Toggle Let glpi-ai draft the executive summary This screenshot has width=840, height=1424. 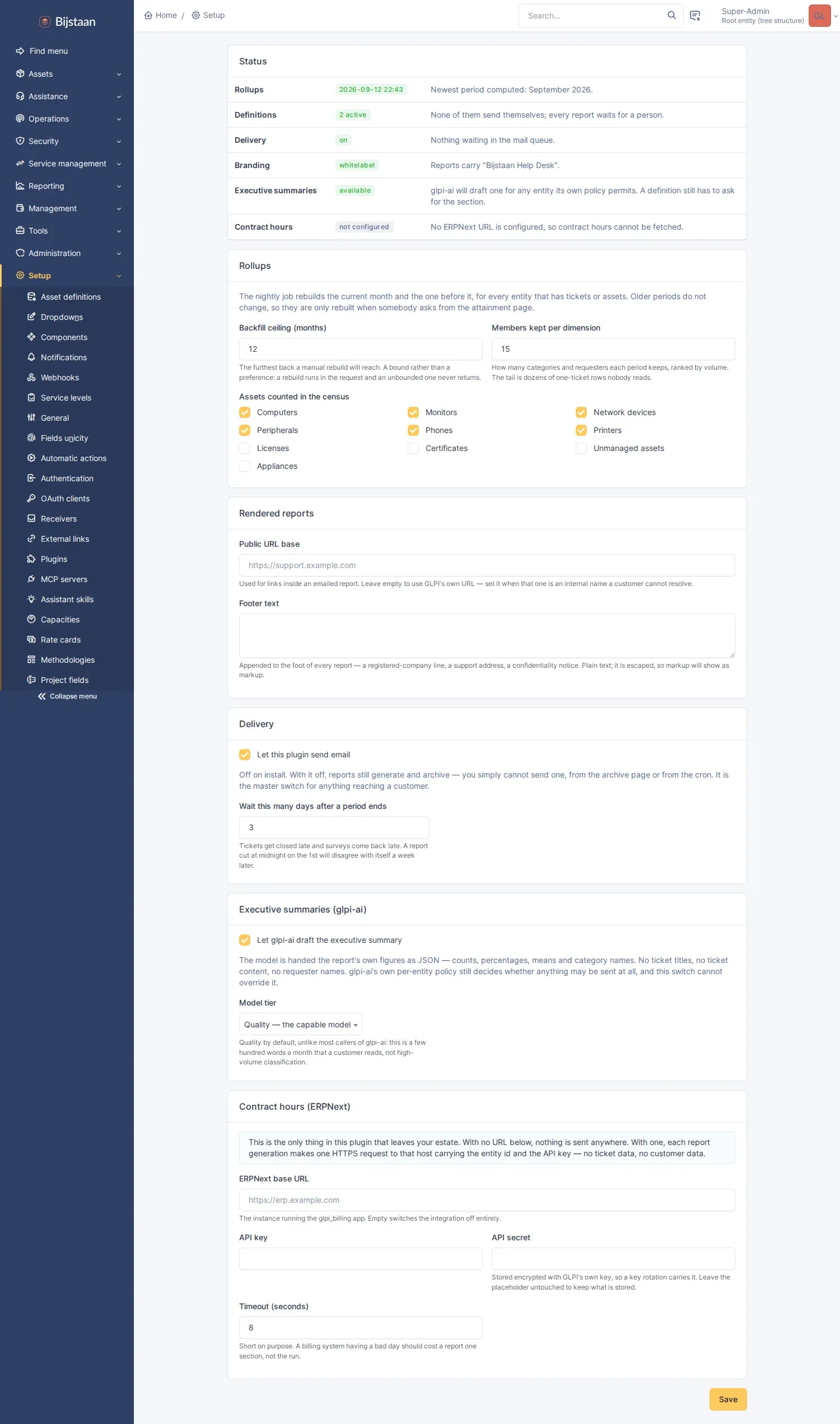(x=245, y=939)
